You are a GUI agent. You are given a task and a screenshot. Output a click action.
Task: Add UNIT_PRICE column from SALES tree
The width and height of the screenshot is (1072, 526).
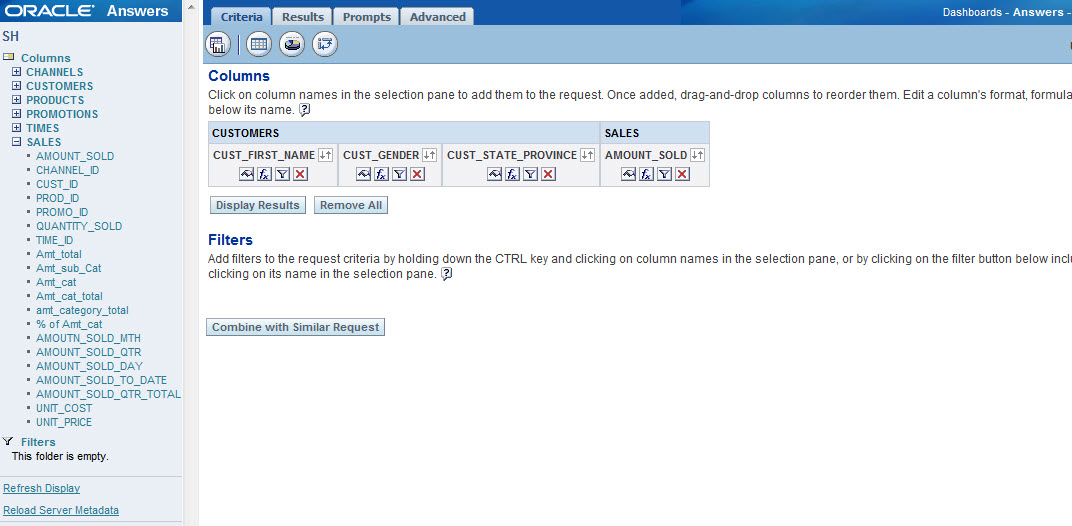[64, 422]
